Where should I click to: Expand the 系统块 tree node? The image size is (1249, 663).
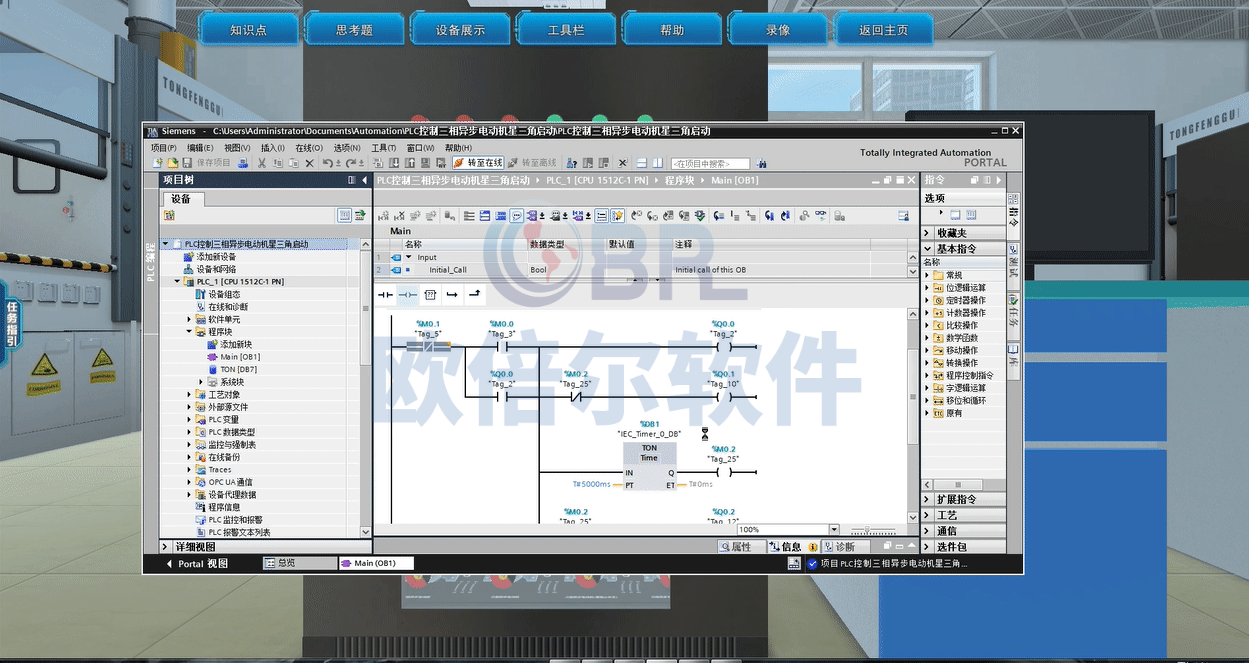(x=201, y=382)
